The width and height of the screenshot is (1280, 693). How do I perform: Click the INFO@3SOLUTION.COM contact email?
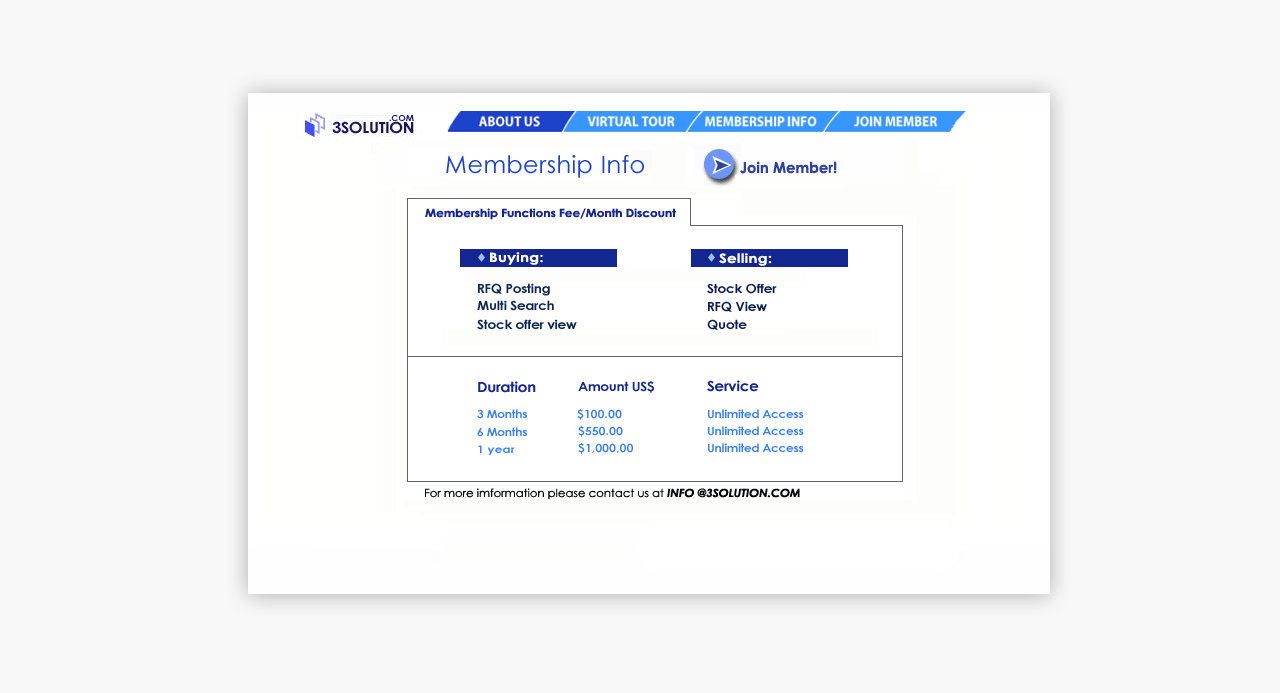(733, 493)
